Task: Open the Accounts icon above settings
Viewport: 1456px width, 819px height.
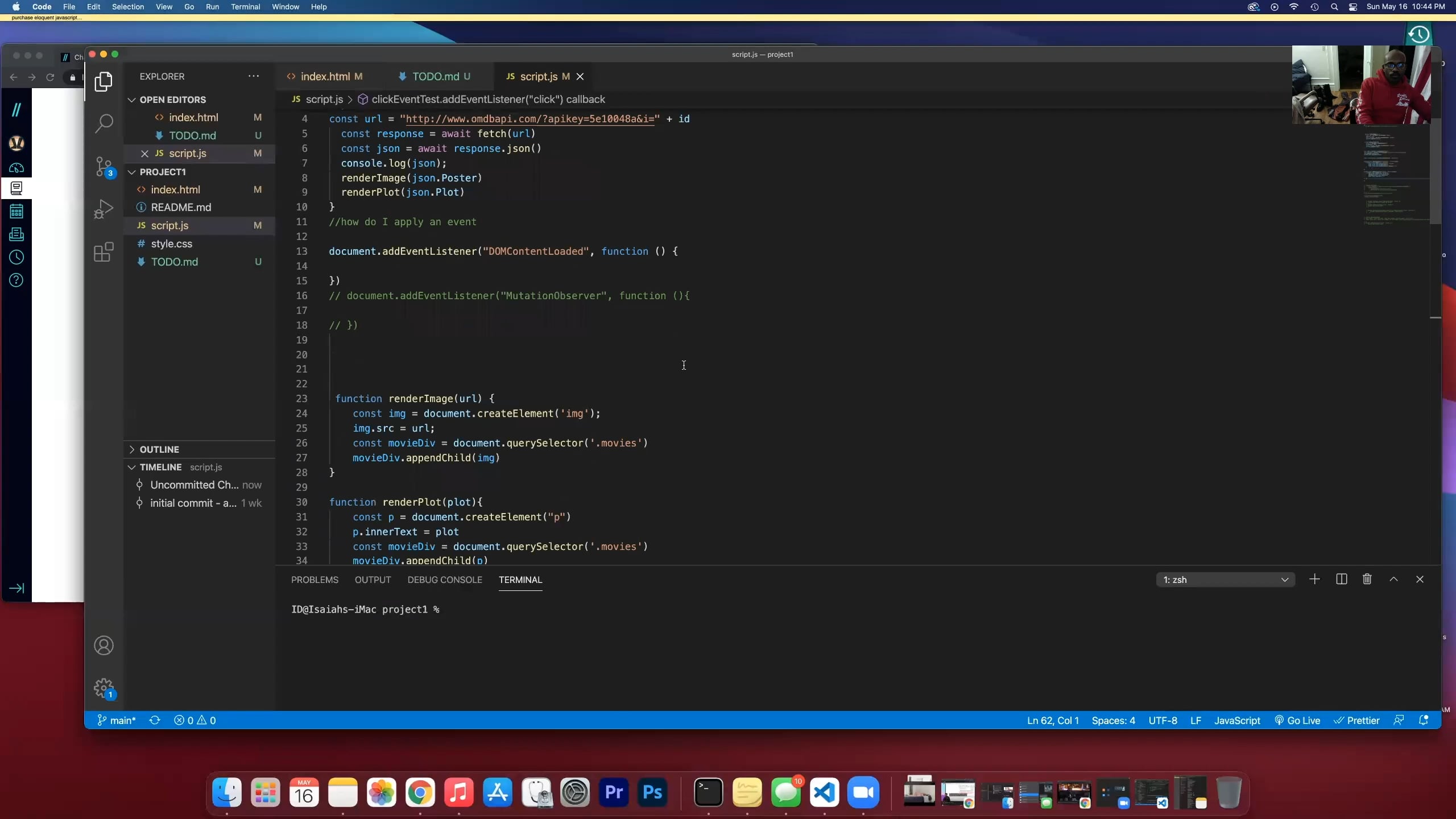Action: pyautogui.click(x=104, y=646)
